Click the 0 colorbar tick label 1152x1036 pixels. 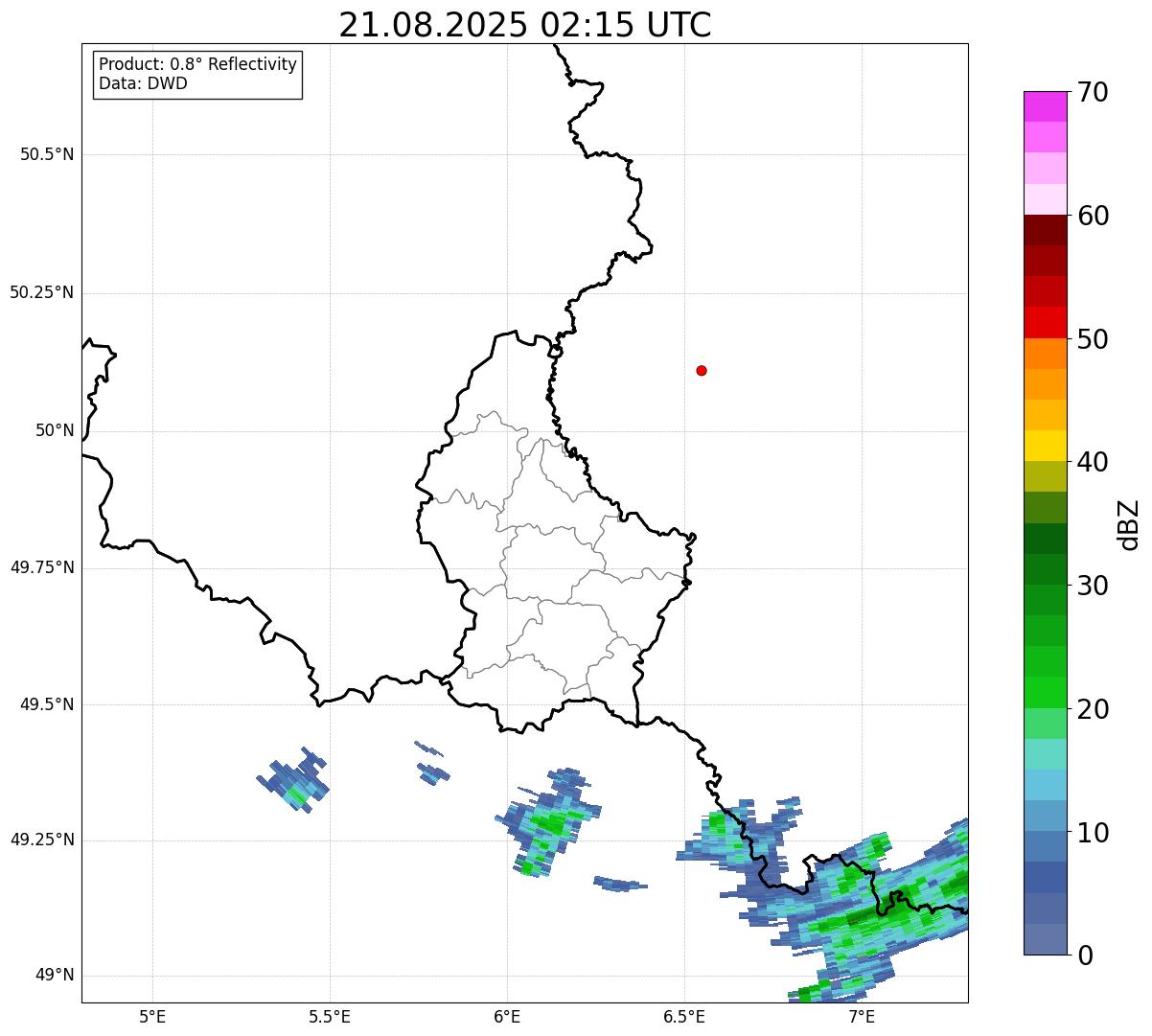[1085, 955]
